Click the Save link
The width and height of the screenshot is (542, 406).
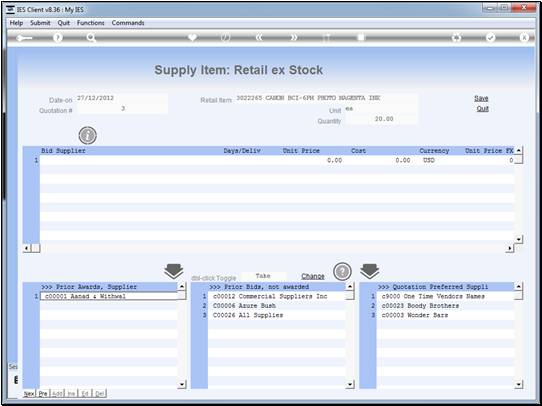point(481,98)
